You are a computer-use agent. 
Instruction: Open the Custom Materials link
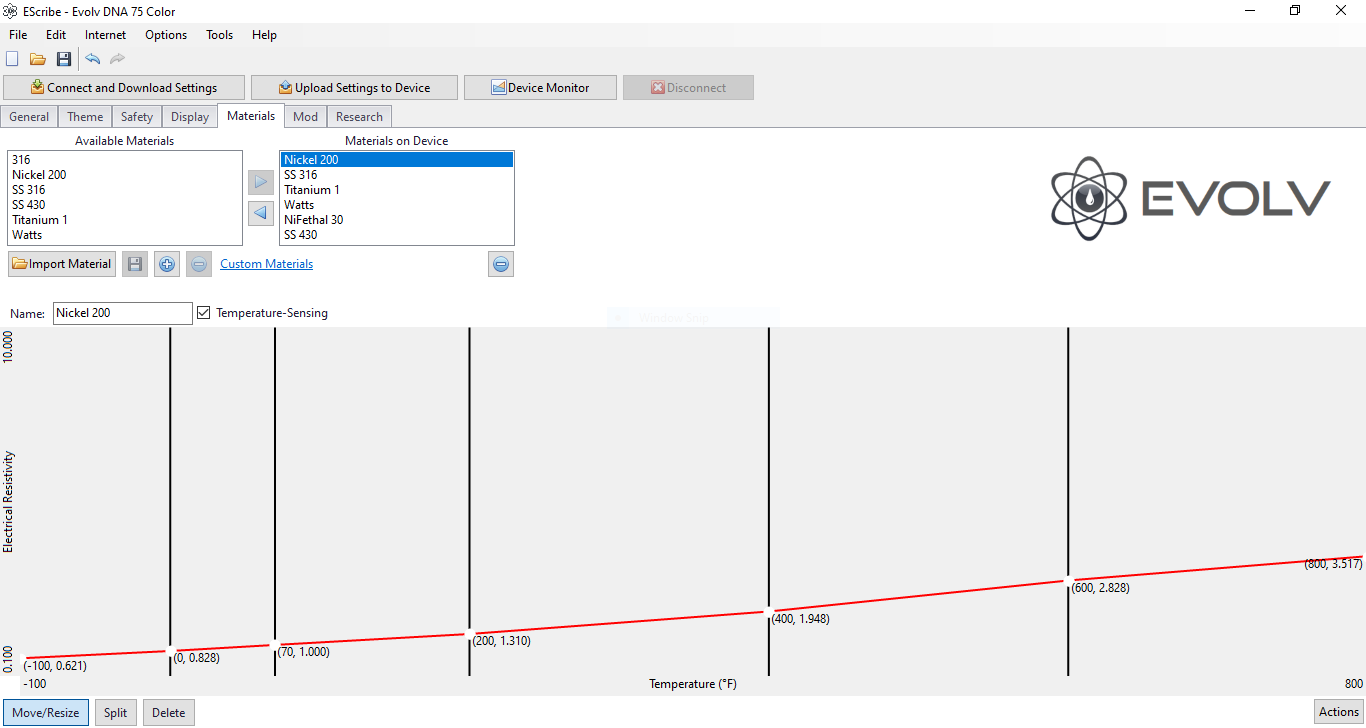coord(266,264)
